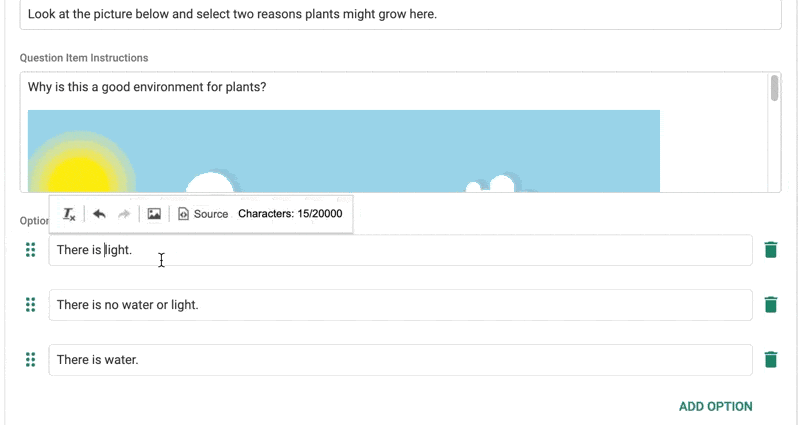Focus the 'There is no water or light.' field
This screenshot has height=425, width=800.
[401, 305]
